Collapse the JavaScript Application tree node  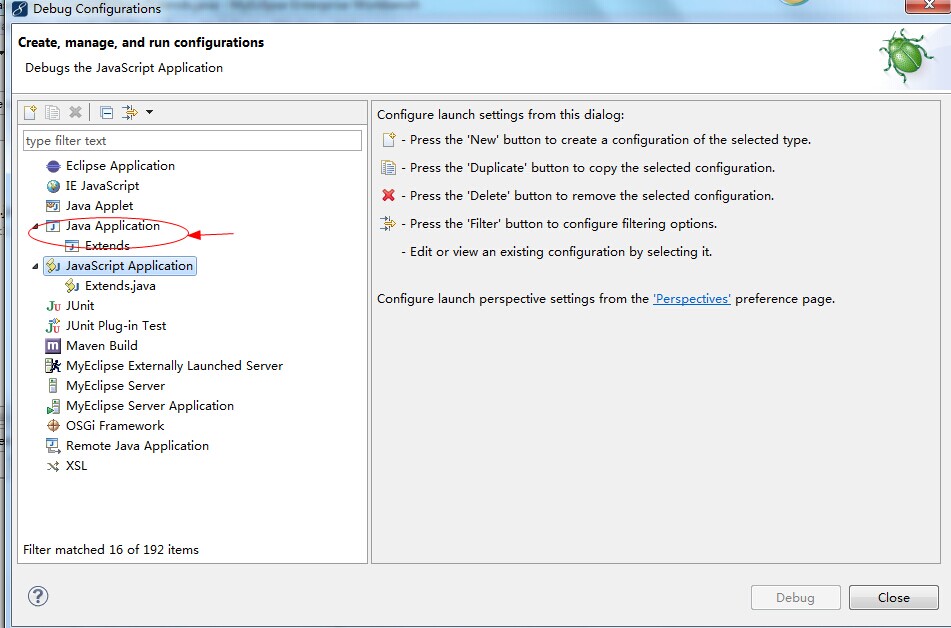point(36,266)
